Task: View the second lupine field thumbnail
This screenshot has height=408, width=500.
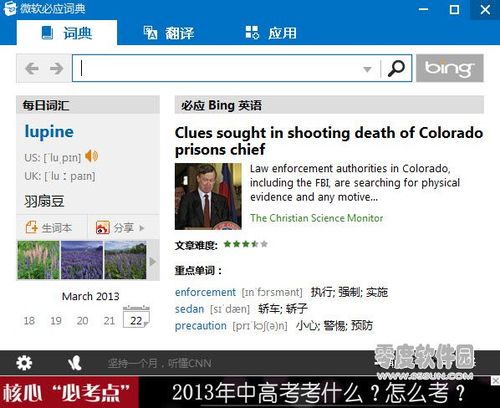Action: point(82,260)
